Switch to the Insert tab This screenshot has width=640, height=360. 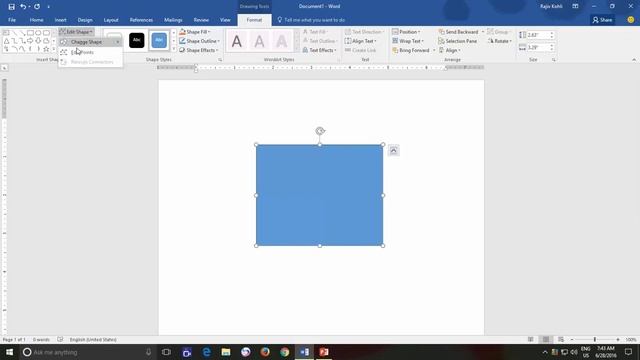click(60, 20)
